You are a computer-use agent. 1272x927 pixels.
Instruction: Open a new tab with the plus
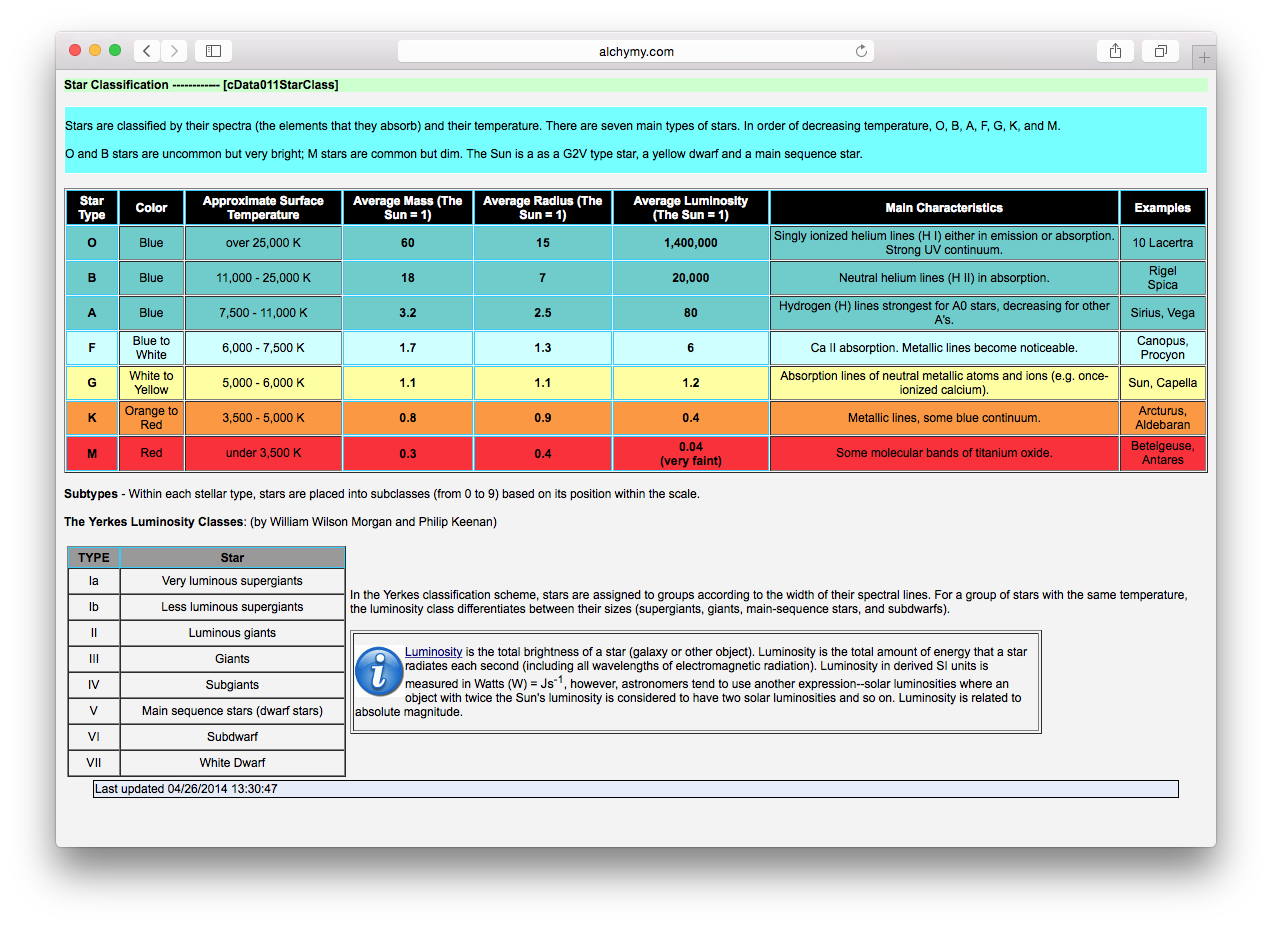[x=1204, y=56]
